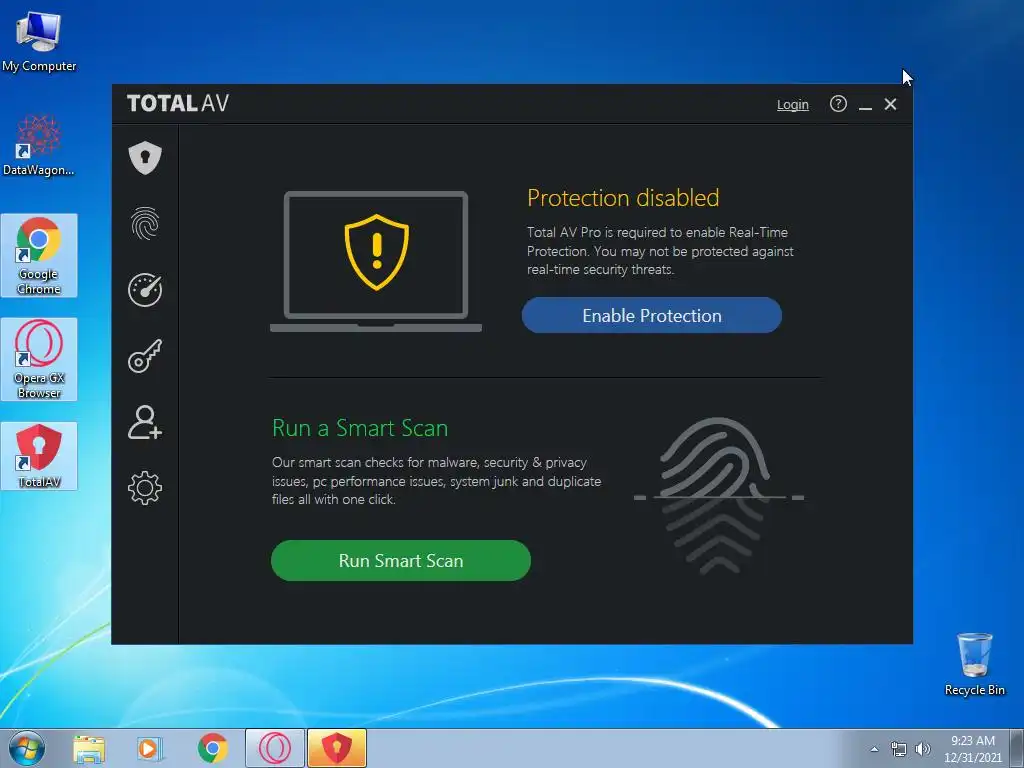Viewport: 1024px width, 768px height.
Task: Click the TOTAL AV logo in header
Action: coord(178,103)
